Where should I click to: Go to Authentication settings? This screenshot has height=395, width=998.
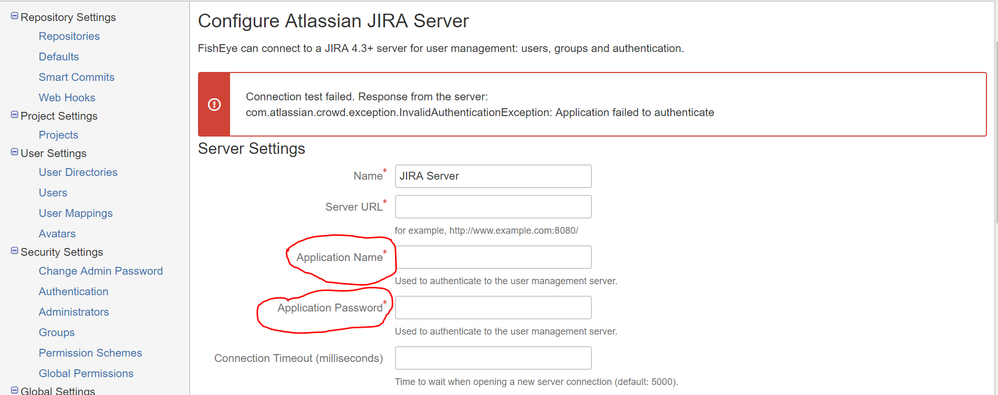[74, 291]
